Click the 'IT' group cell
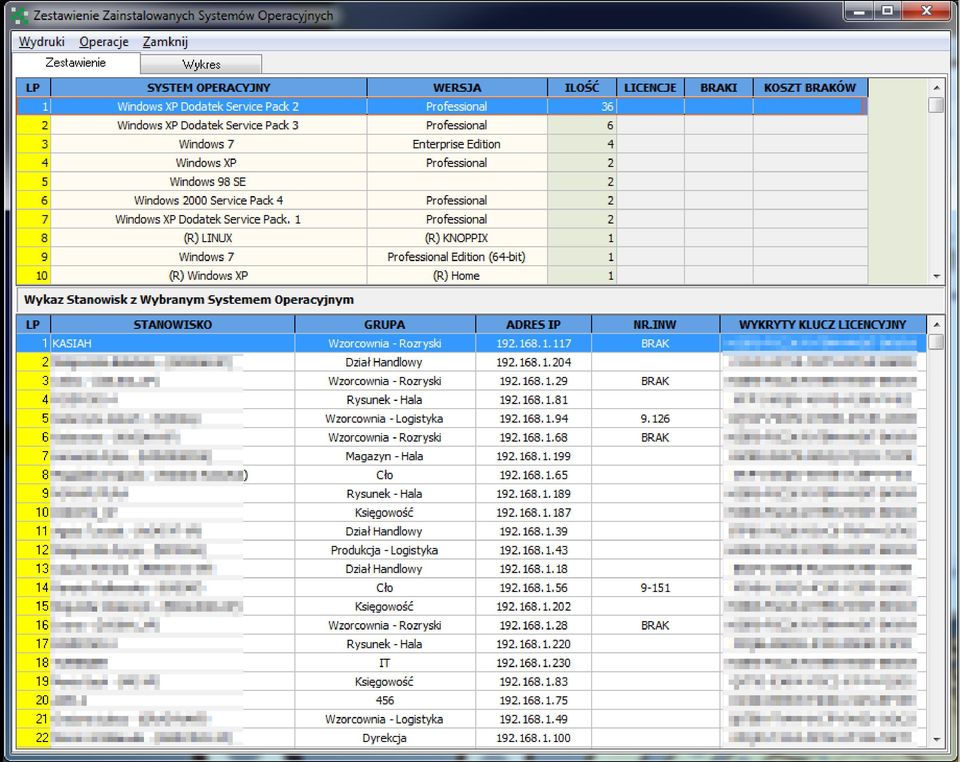This screenshot has width=960, height=762. (x=384, y=663)
